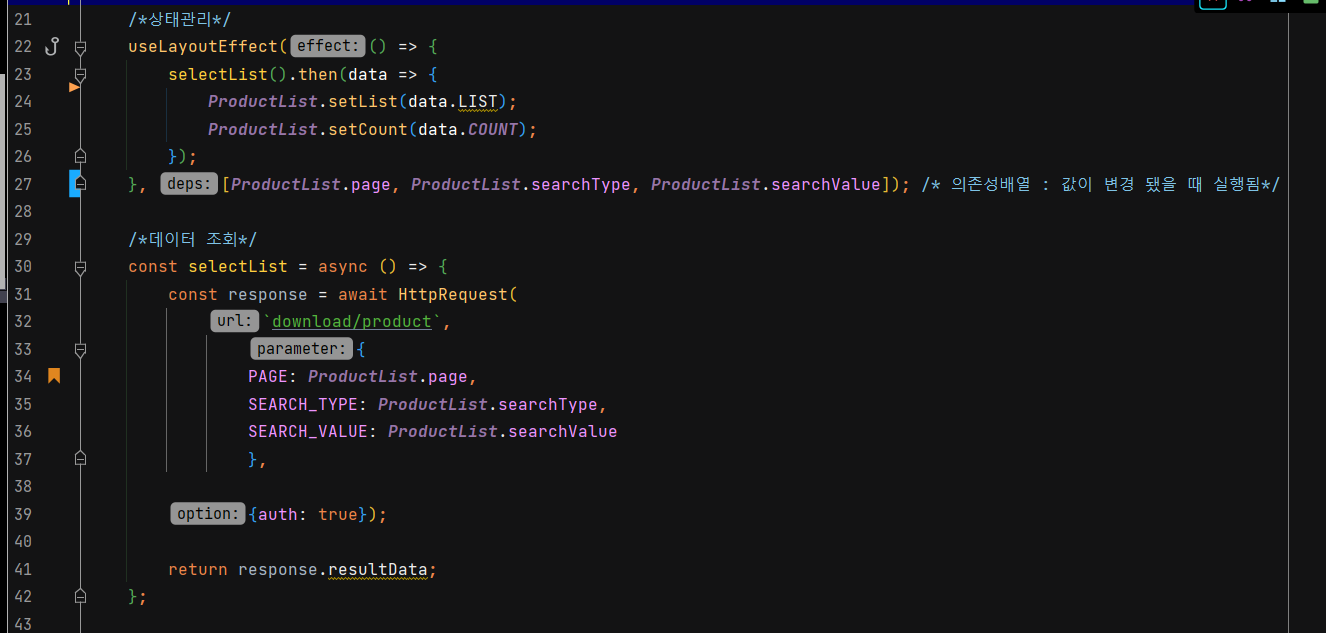Click the 'deps:' inlay hint
The image size is (1326, 633).
pyautogui.click(x=188, y=184)
